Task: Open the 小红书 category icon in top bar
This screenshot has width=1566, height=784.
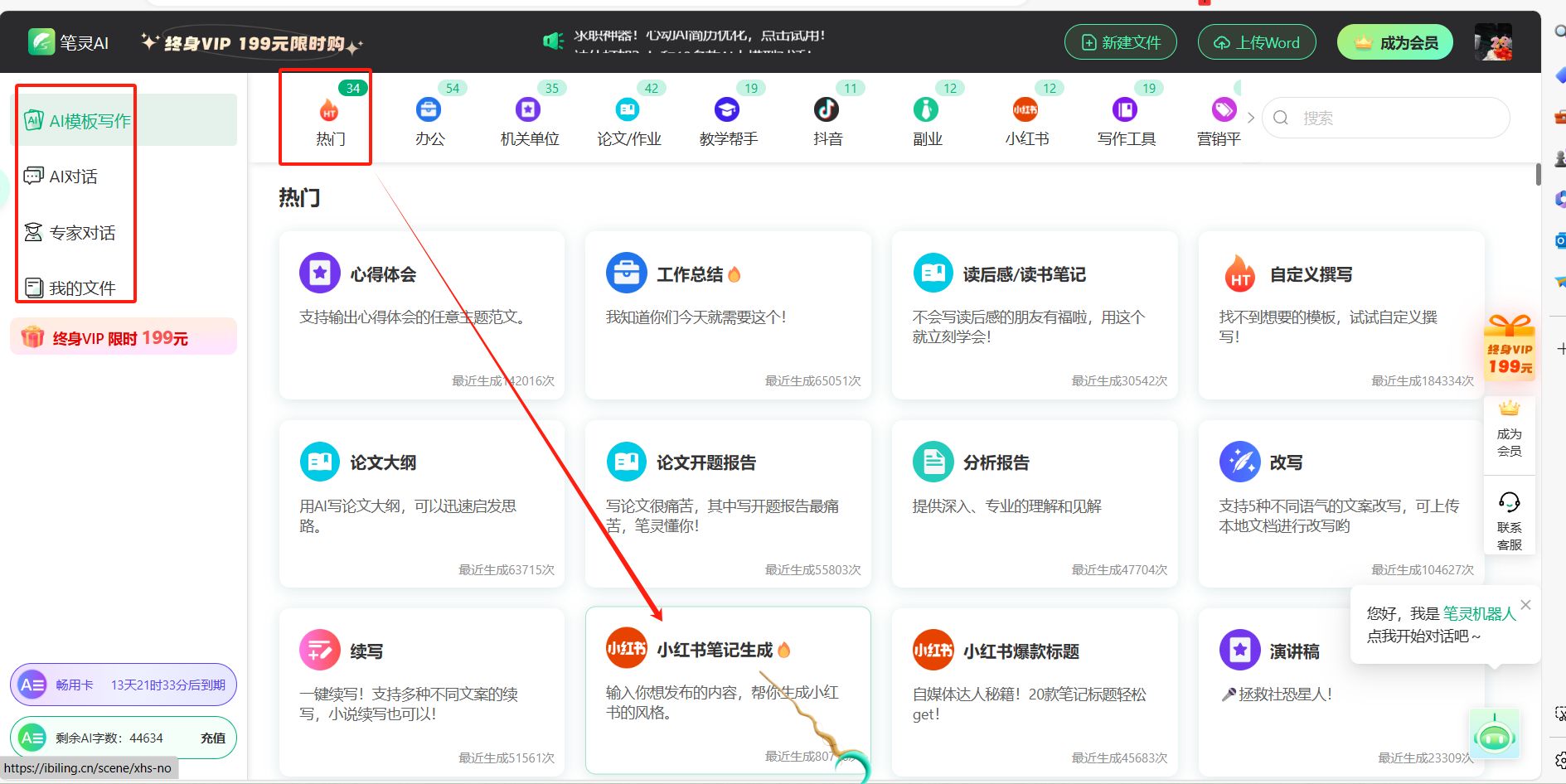Action: (x=1025, y=109)
